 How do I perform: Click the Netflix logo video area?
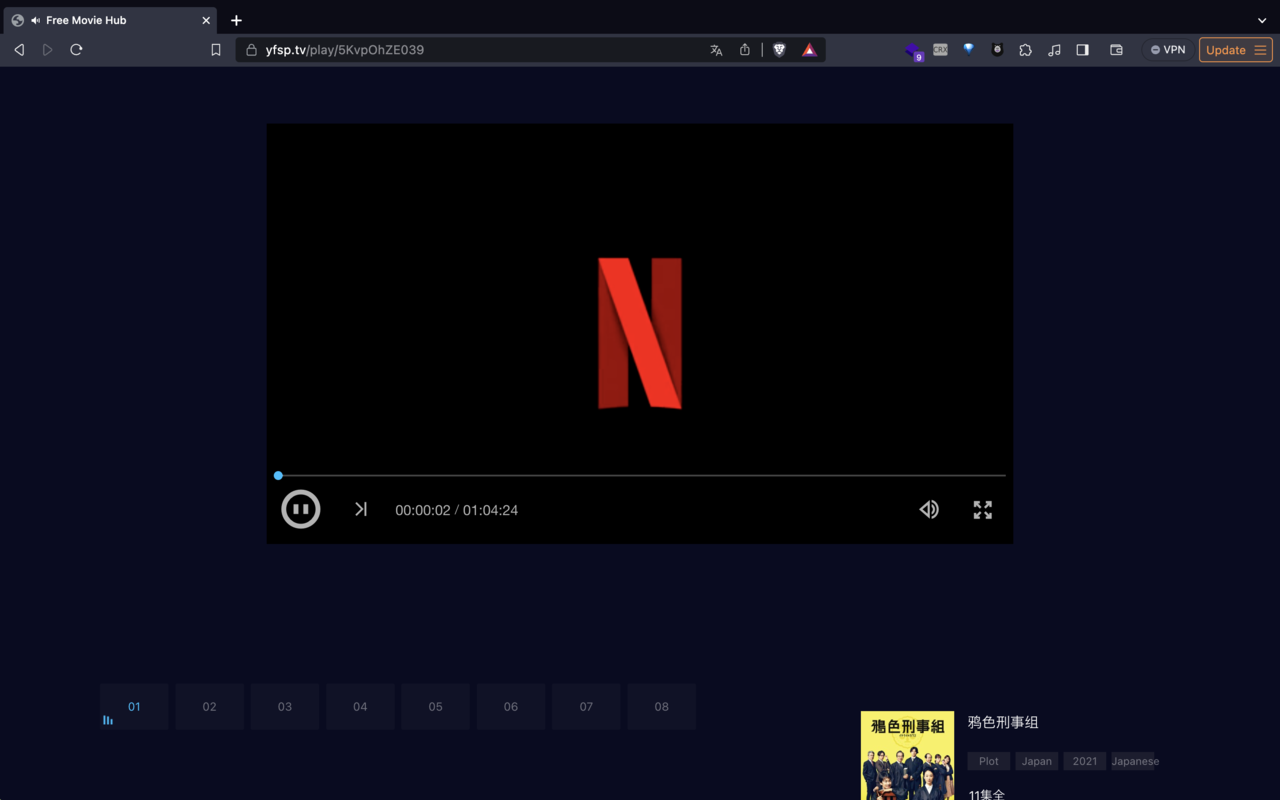[640, 333]
